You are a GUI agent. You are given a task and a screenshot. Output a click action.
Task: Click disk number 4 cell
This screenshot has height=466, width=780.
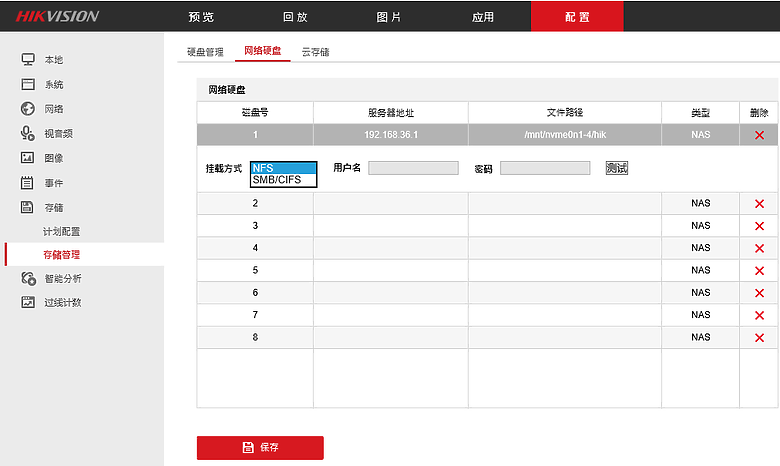(255, 248)
